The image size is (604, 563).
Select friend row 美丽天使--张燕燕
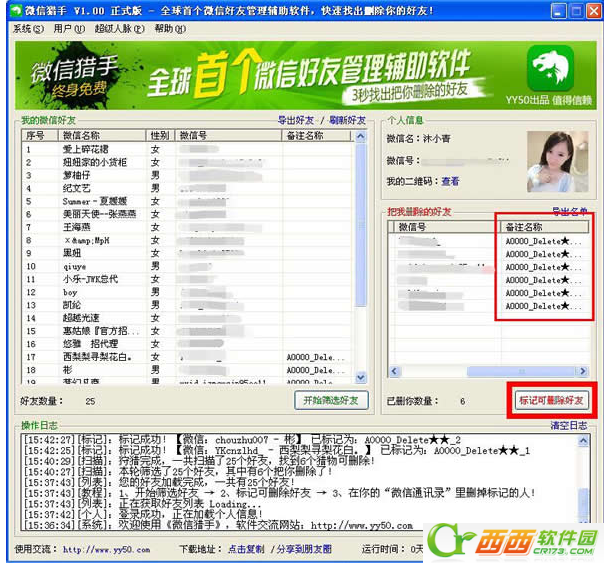tap(188, 214)
